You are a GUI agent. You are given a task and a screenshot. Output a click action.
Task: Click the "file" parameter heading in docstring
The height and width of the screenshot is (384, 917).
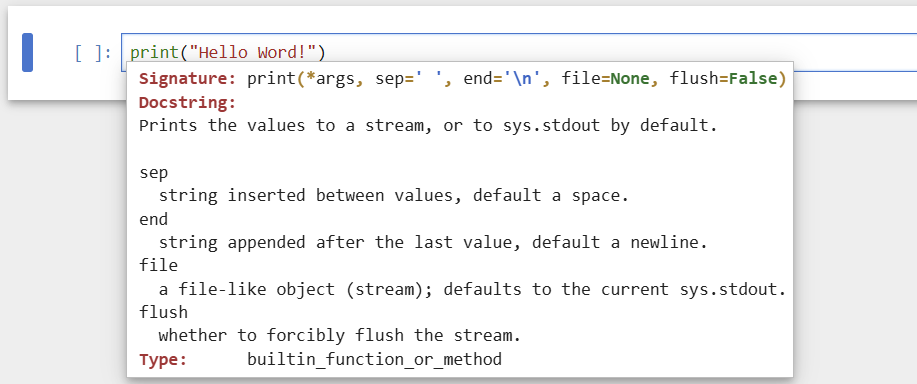point(158,265)
